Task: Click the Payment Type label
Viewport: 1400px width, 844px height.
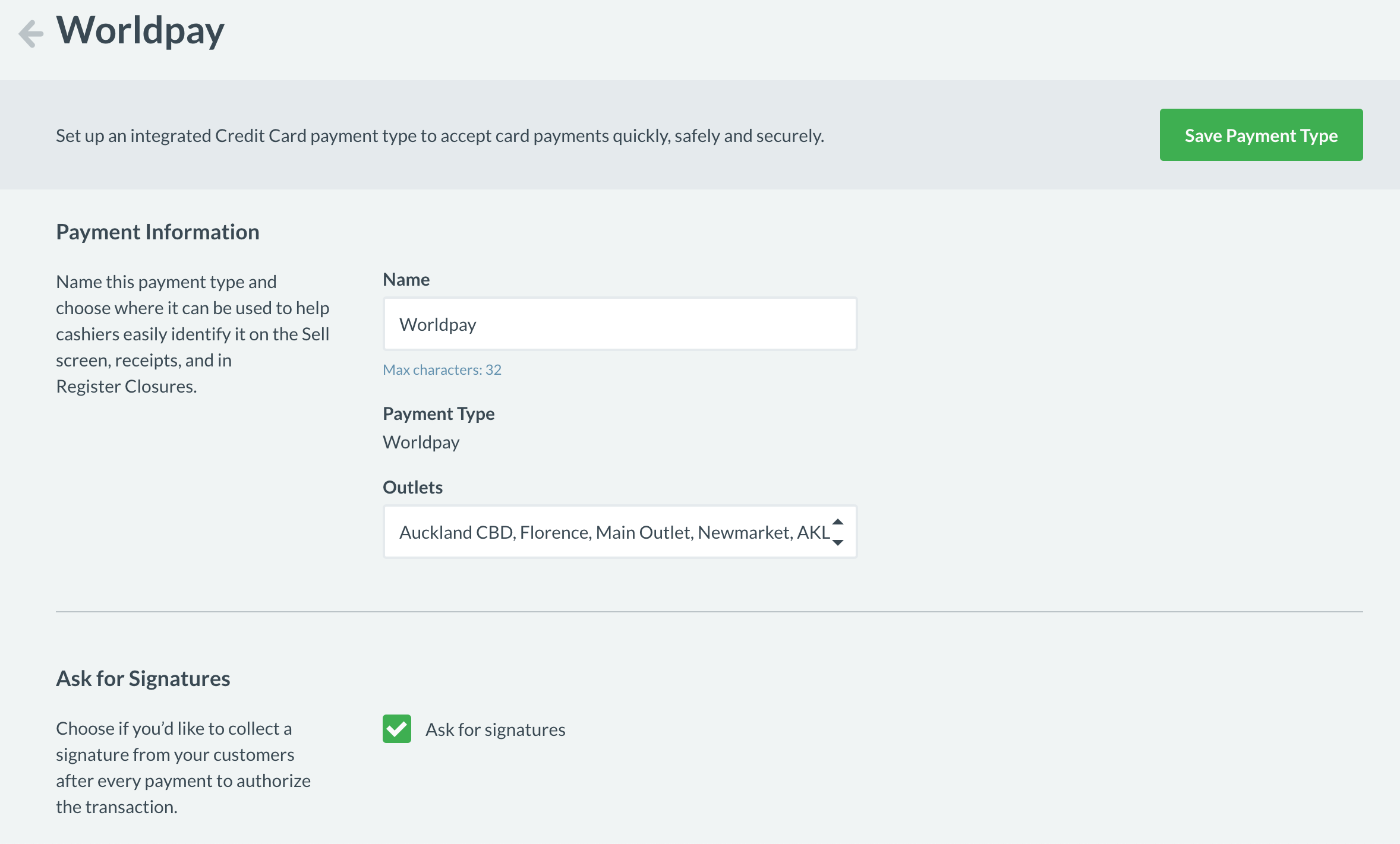Action: point(439,413)
